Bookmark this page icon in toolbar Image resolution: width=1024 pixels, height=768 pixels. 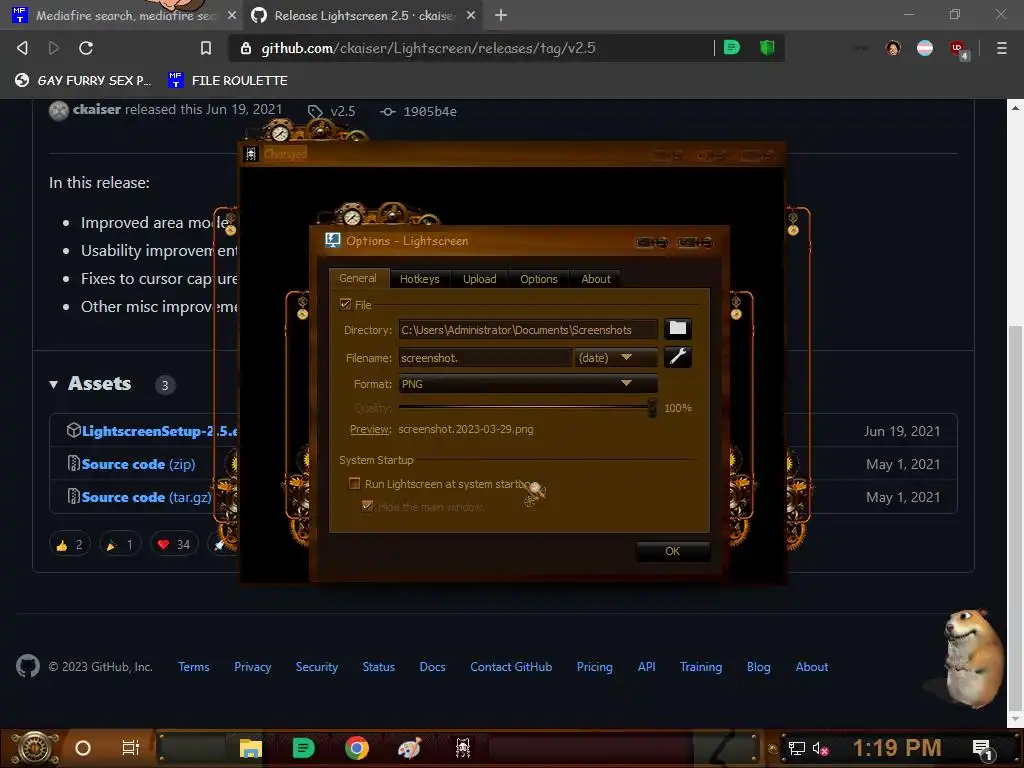pos(206,48)
